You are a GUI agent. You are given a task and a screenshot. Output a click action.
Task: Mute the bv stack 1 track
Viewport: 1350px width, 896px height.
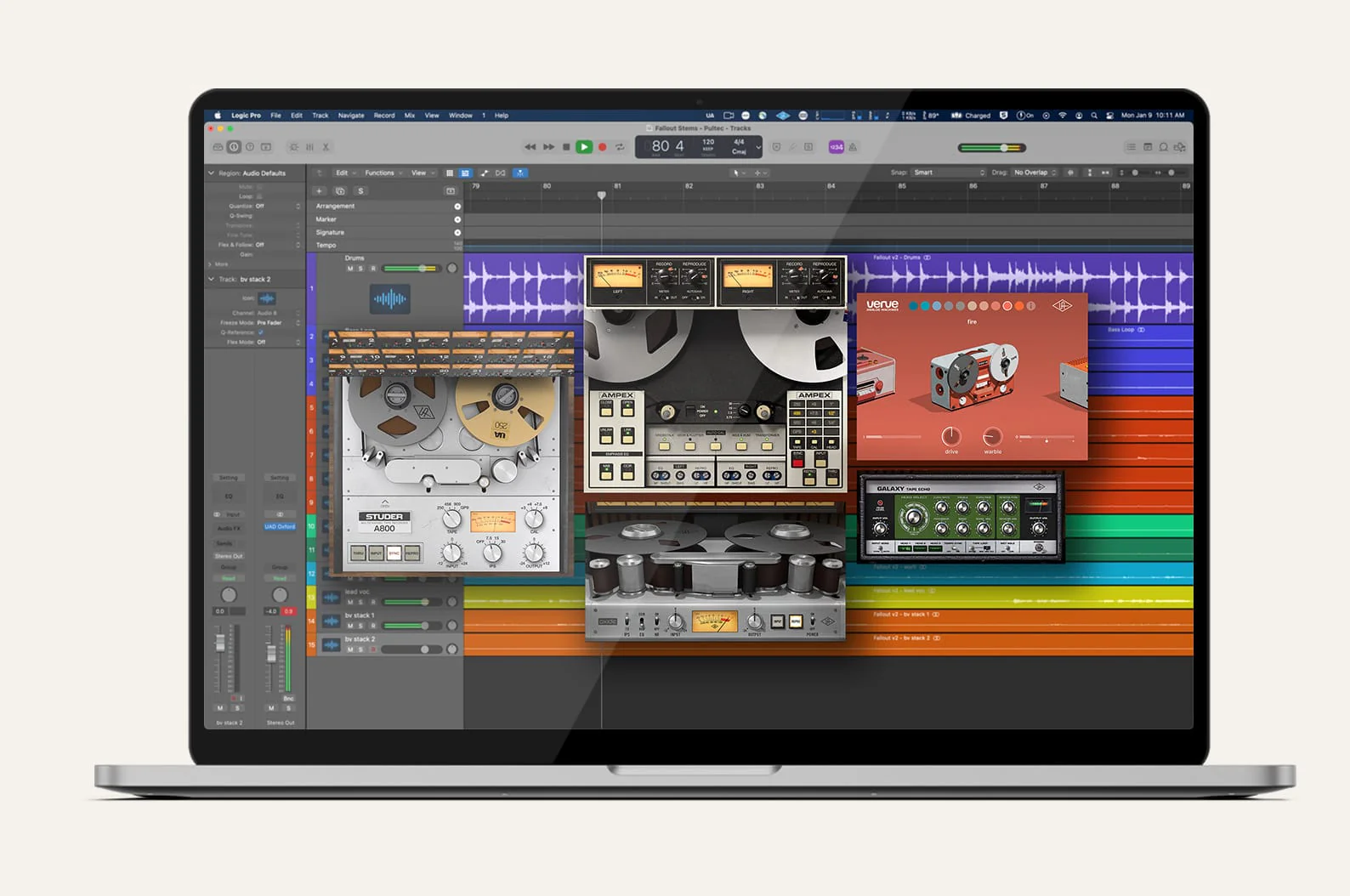point(350,626)
